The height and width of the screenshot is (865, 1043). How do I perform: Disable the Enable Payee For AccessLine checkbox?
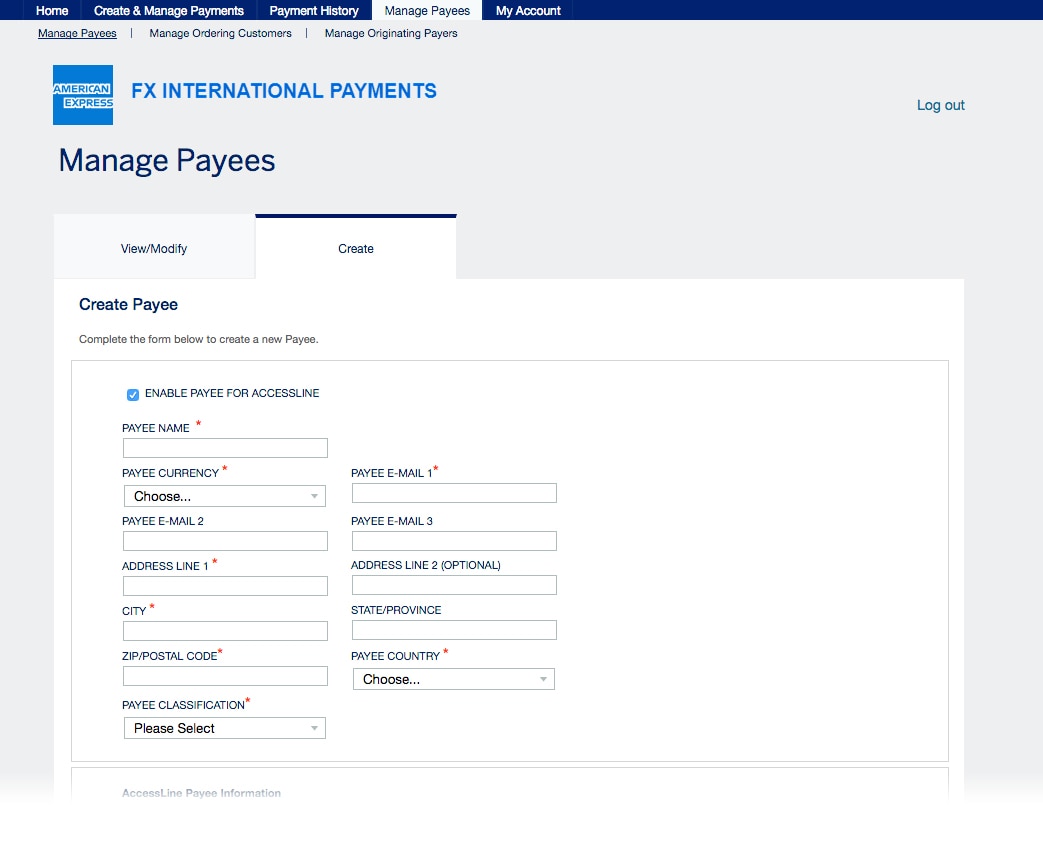(x=132, y=394)
